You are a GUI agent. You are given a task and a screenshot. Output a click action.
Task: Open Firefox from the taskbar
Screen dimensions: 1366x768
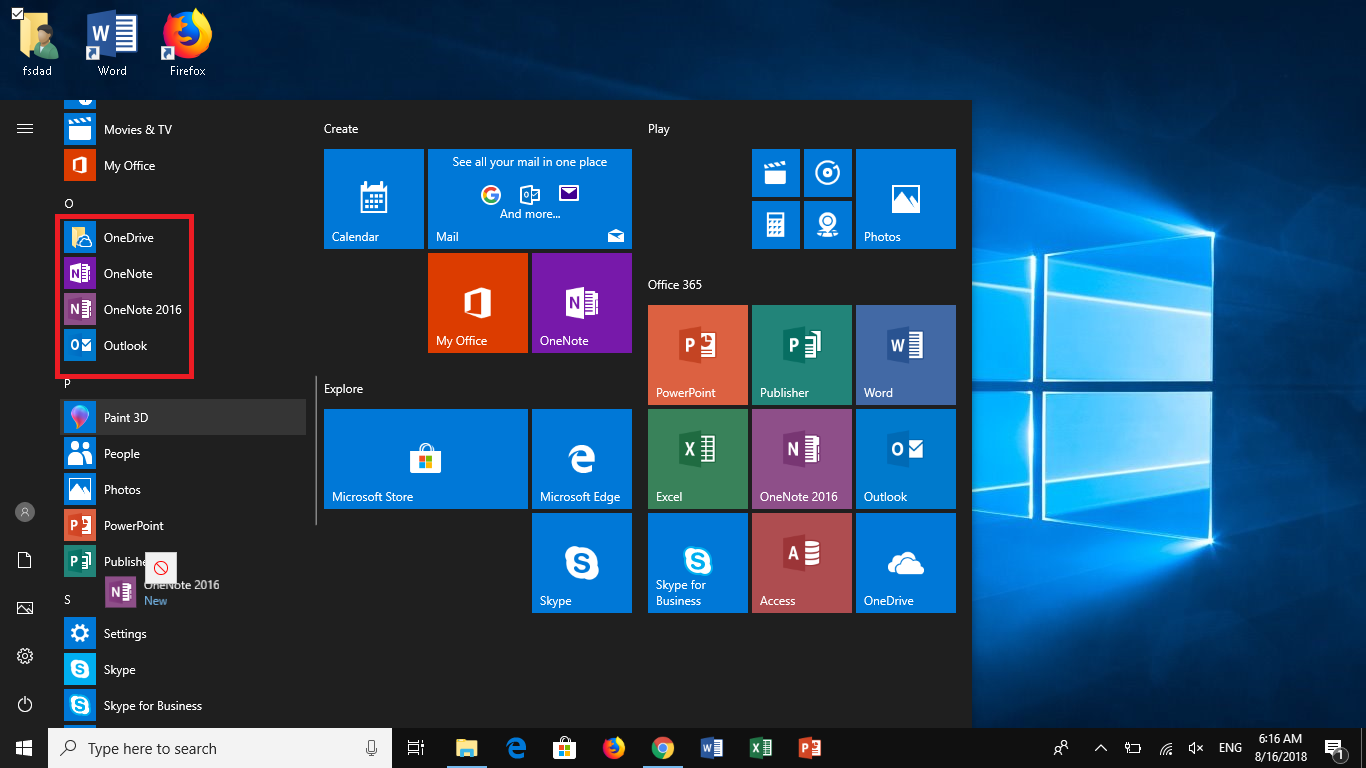pyautogui.click(x=613, y=748)
